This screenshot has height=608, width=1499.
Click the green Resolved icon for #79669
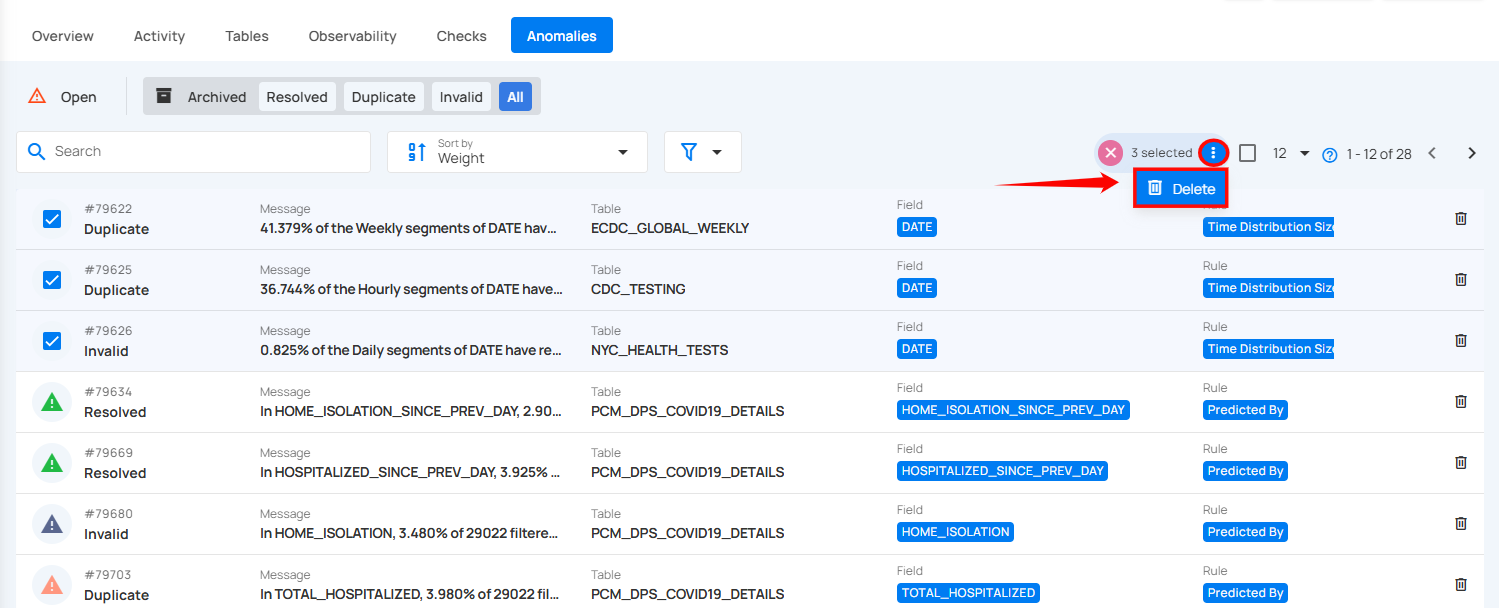(x=52, y=463)
